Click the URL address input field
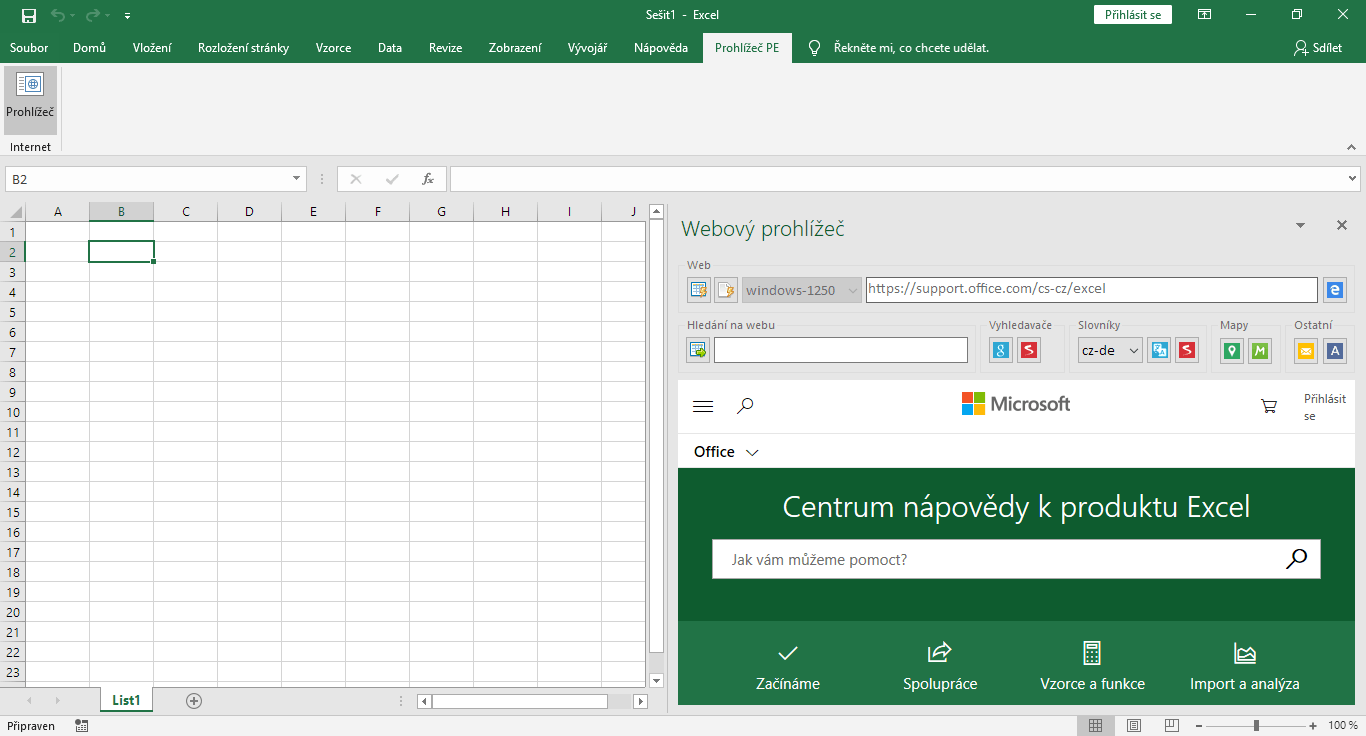This screenshot has width=1366, height=736. coord(1092,289)
